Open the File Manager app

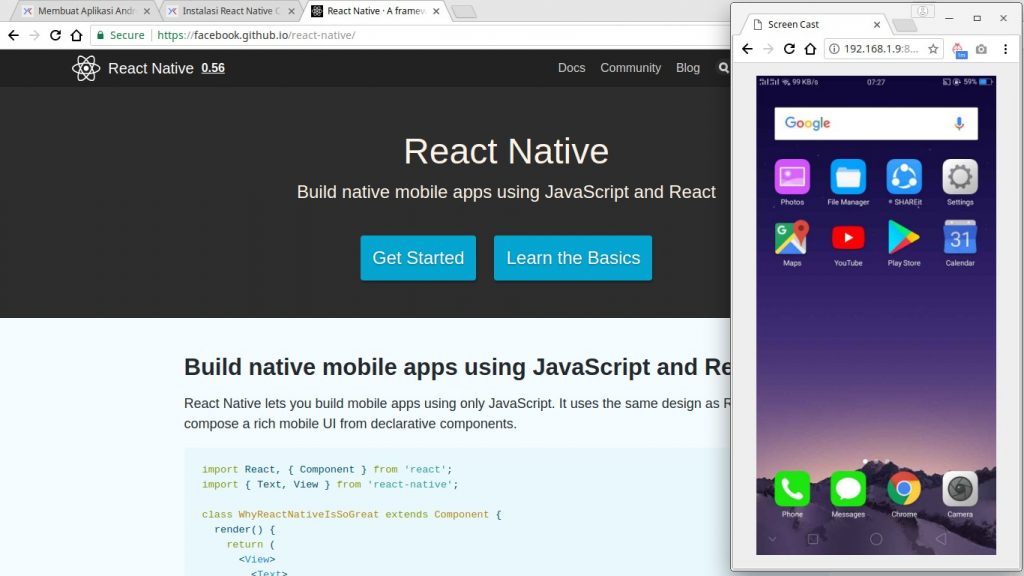[x=848, y=178]
